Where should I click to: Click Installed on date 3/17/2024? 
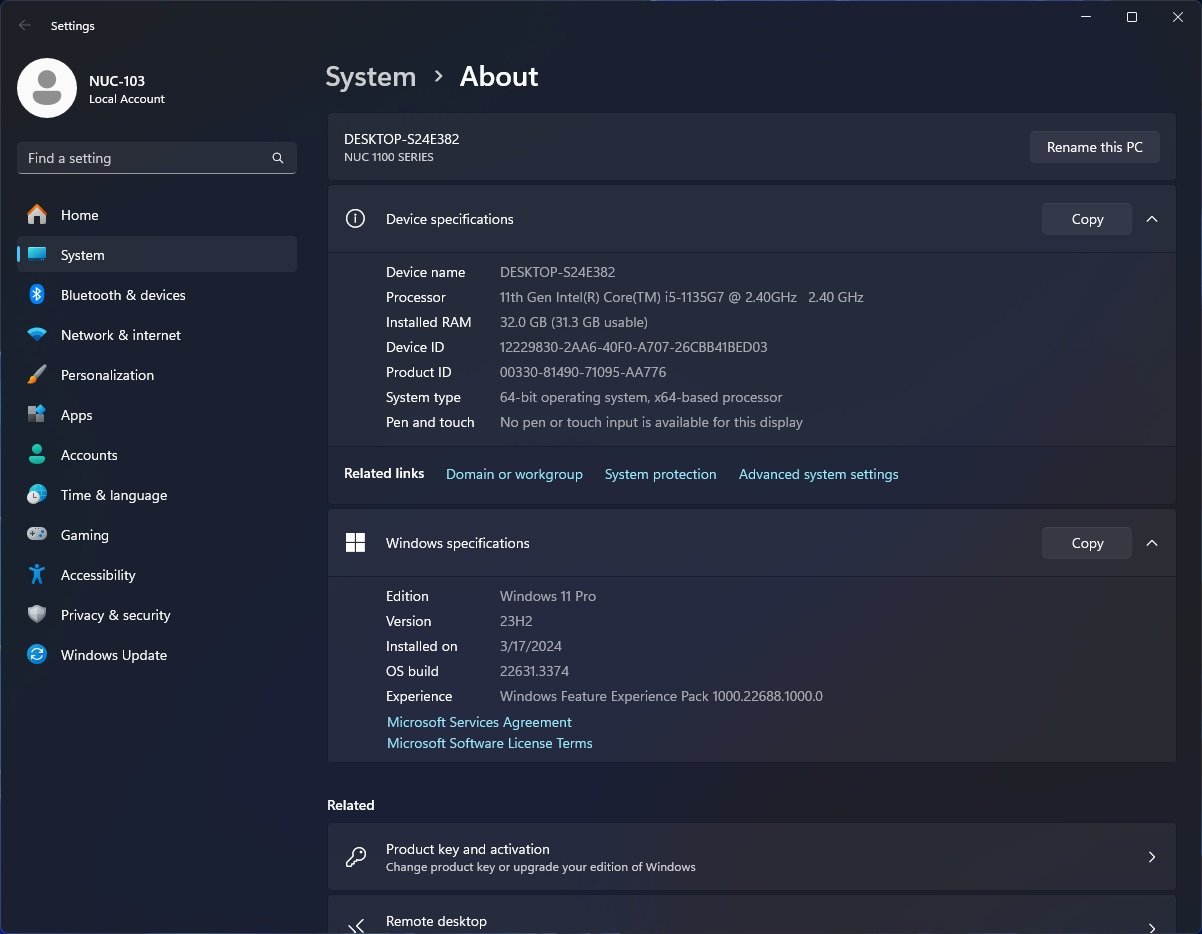click(x=531, y=646)
